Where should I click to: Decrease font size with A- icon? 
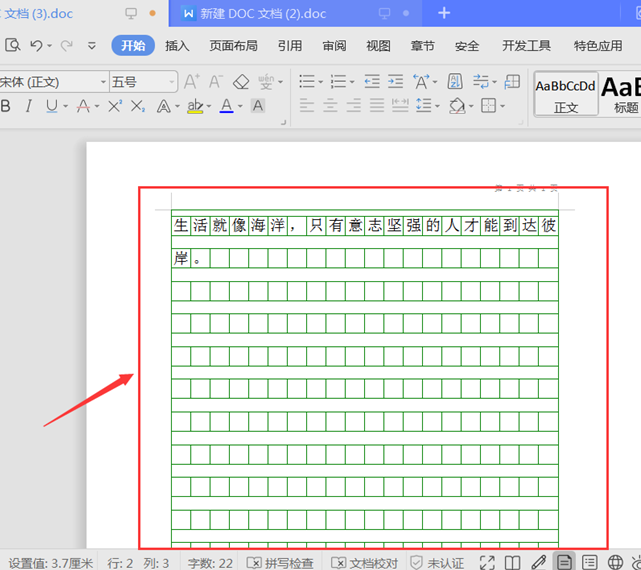pos(216,82)
